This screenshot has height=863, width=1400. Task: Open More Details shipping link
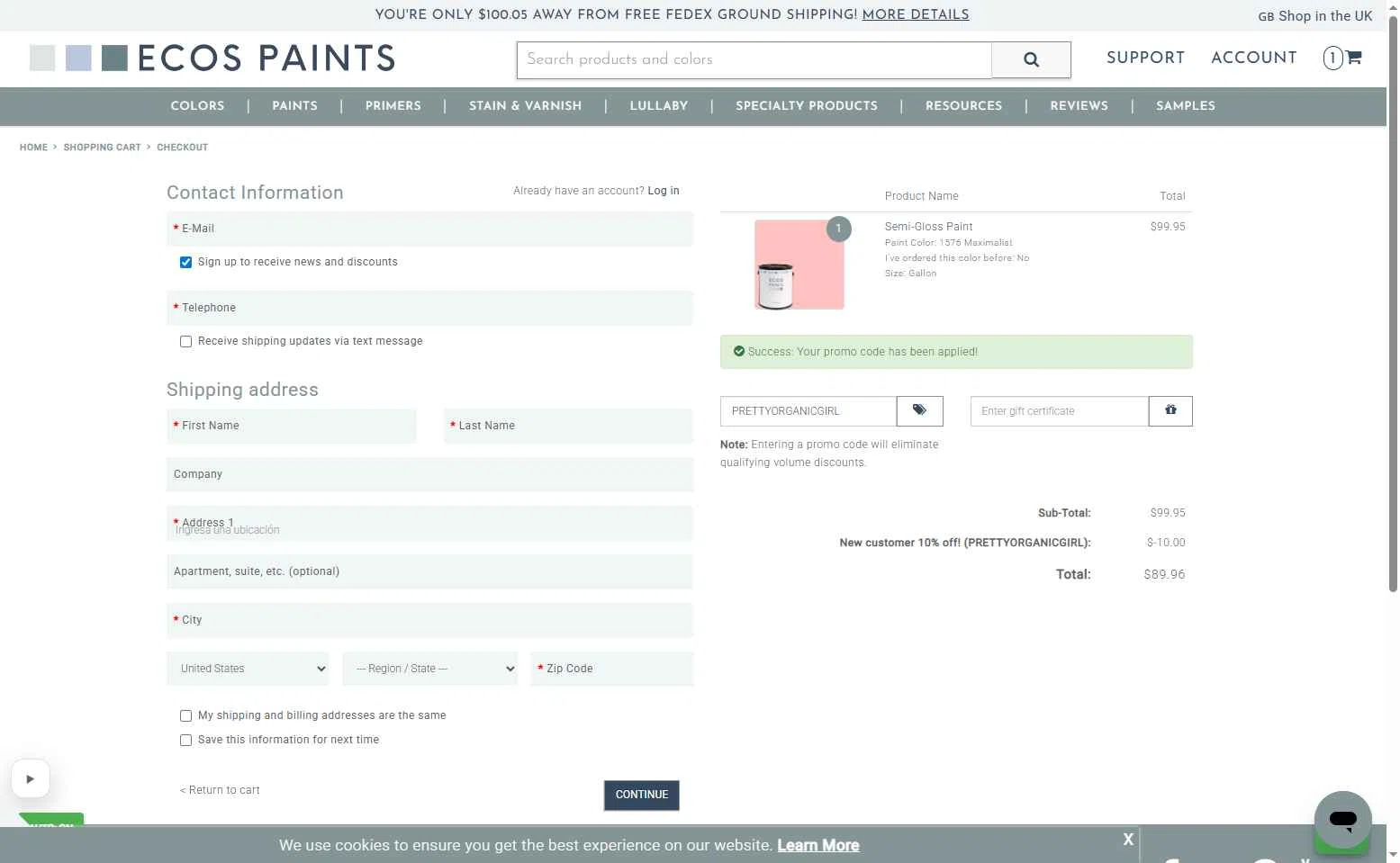pos(916,14)
